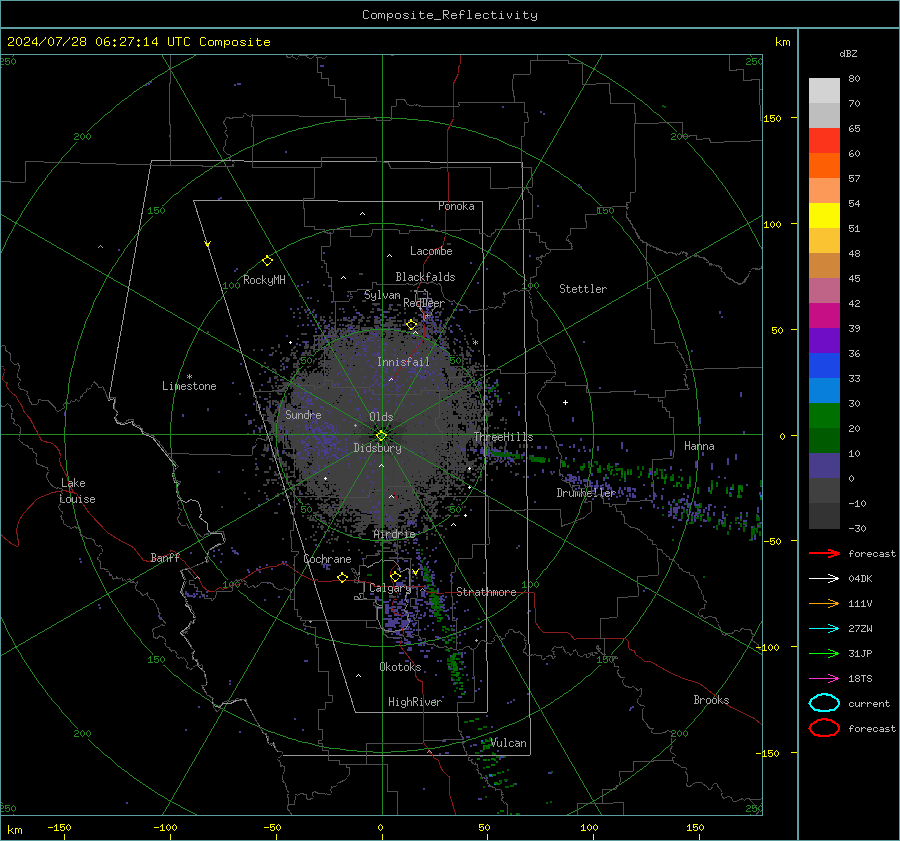Screen dimensions: 900x841
Task: Select the light gray 70-80 dBZ swatch
Action: 824,91
